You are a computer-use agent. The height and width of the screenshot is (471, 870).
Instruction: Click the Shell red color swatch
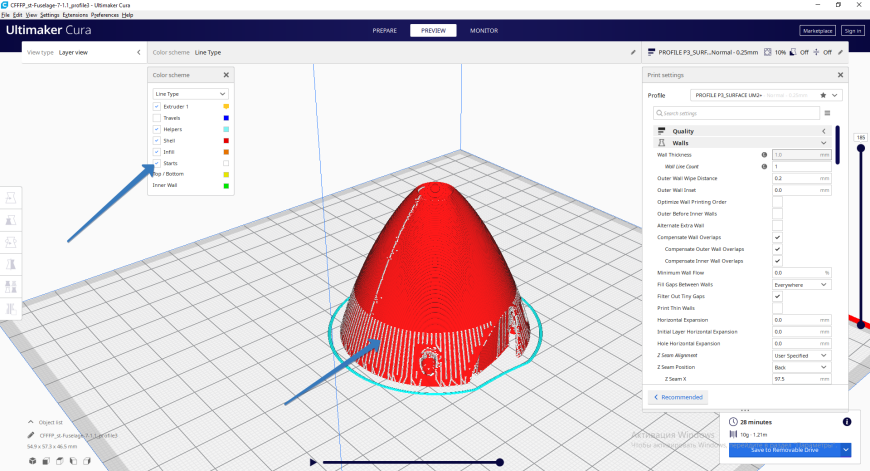coord(226,140)
